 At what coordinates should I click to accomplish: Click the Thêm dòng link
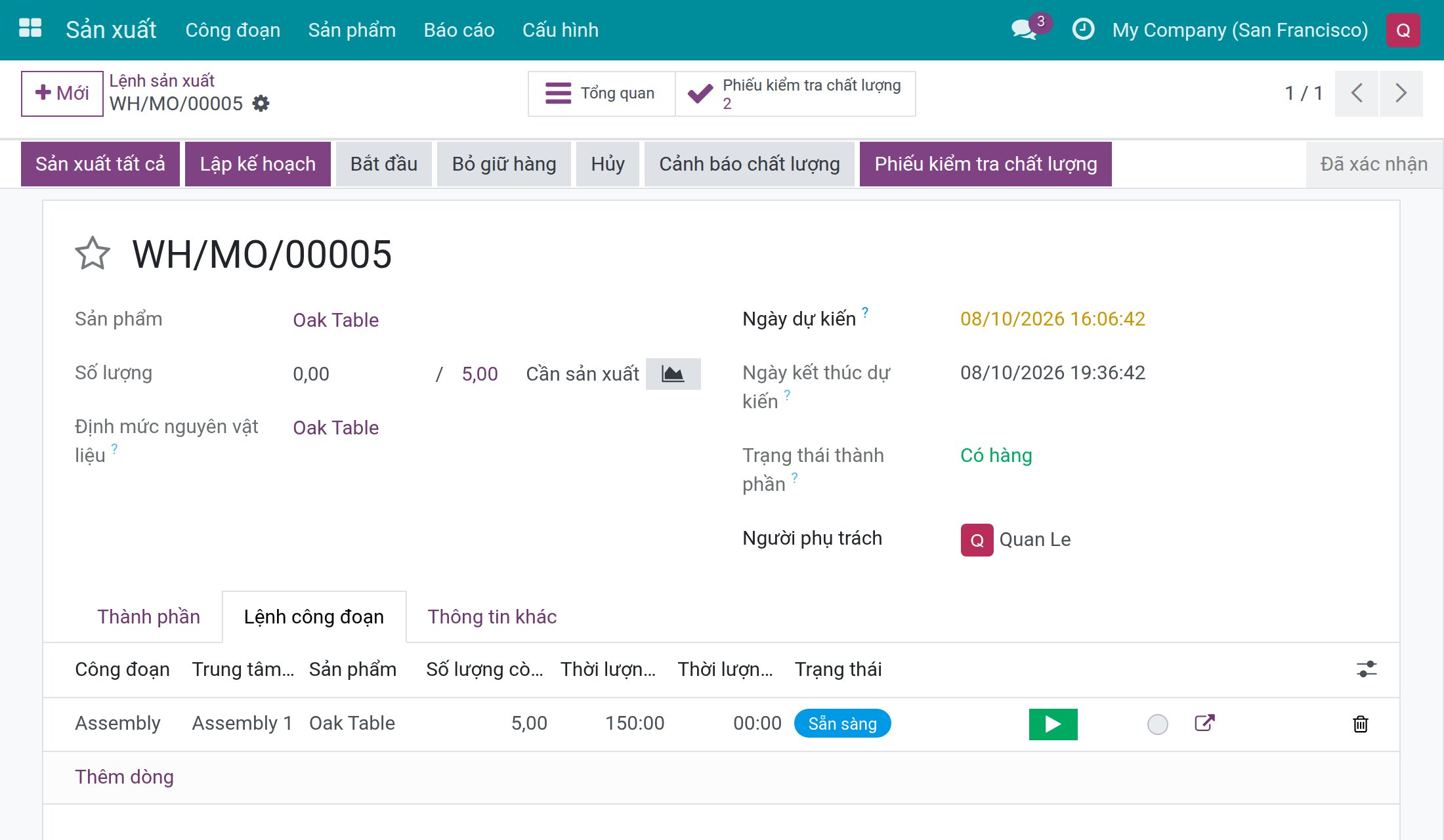[x=125, y=777]
